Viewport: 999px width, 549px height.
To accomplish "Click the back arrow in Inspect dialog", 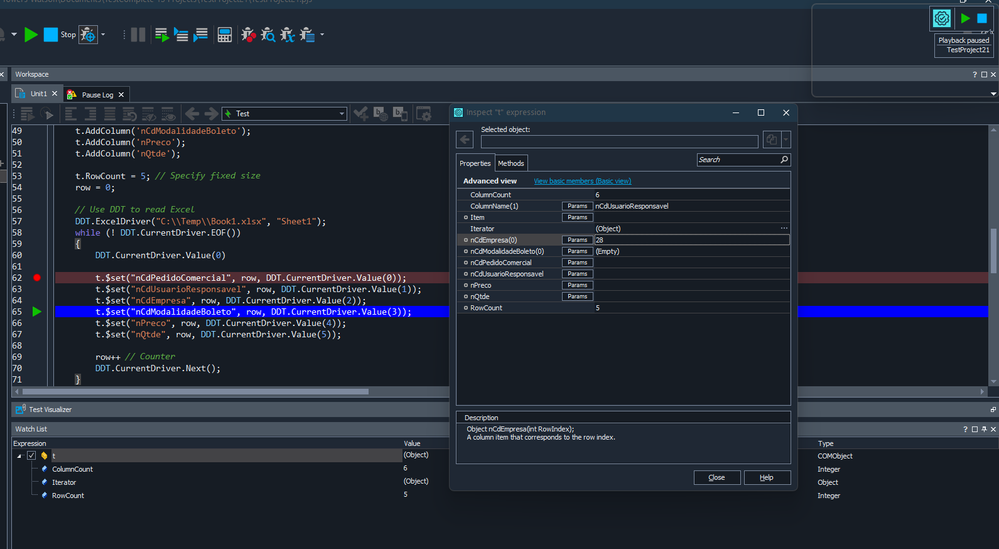I will [465, 141].
